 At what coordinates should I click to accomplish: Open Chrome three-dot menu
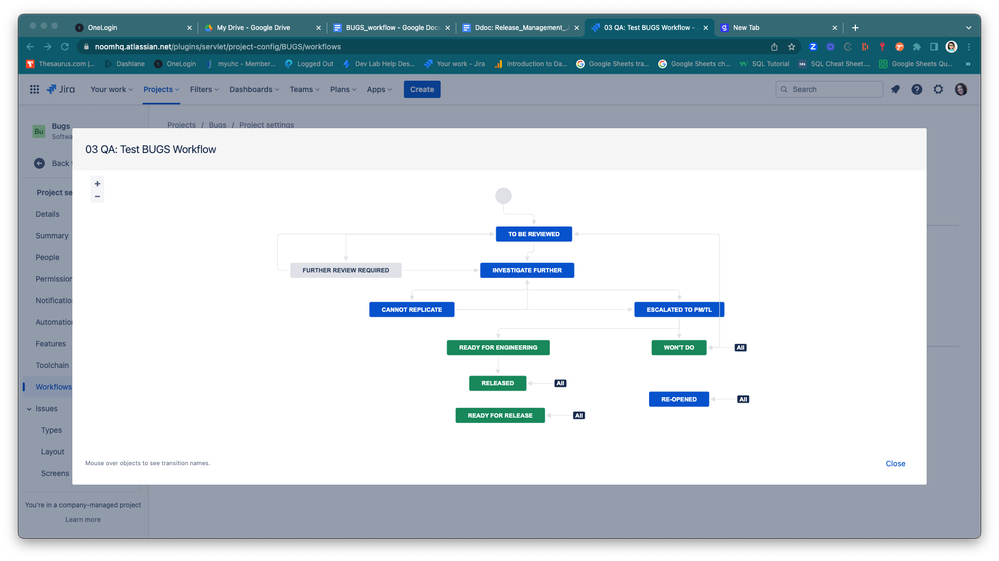pos(969,46)
